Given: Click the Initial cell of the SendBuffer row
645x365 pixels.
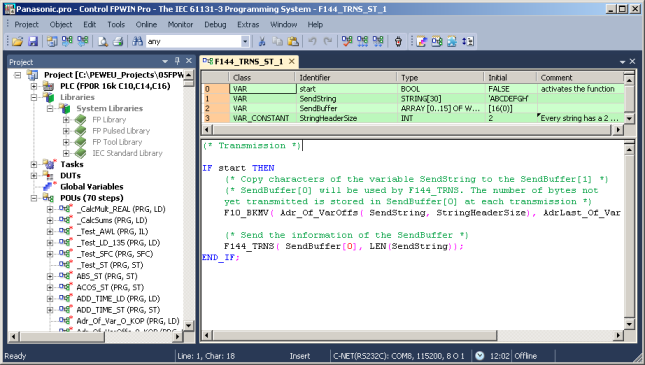Looking at the screenshot, I should click(x=510, y=108).
